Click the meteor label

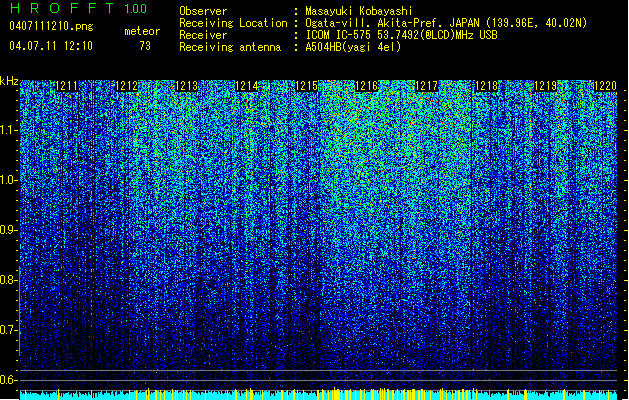click(x=142, y=31)
